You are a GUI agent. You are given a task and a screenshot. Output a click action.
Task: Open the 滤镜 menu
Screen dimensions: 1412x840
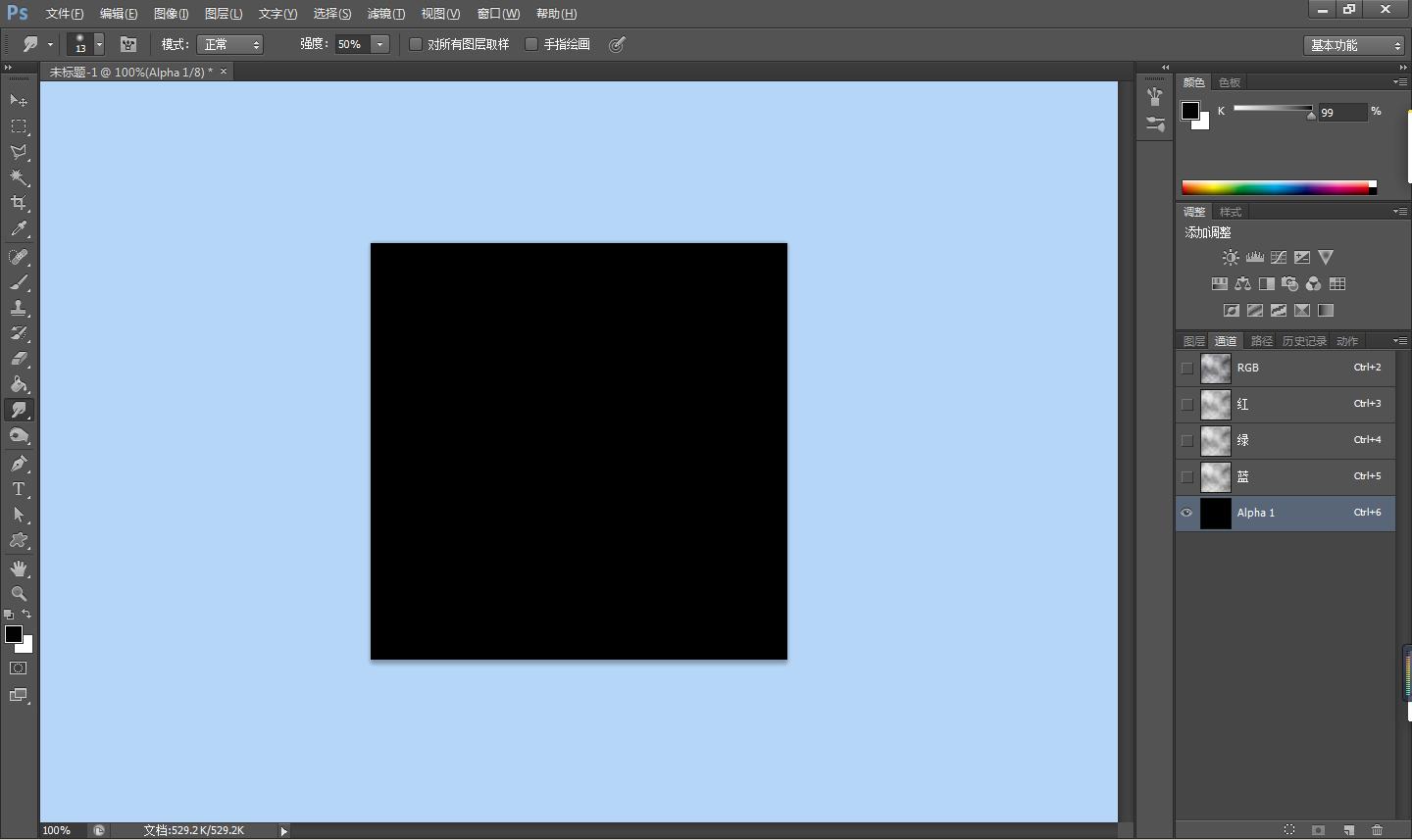pyautogui.click(x=385, y=14)
